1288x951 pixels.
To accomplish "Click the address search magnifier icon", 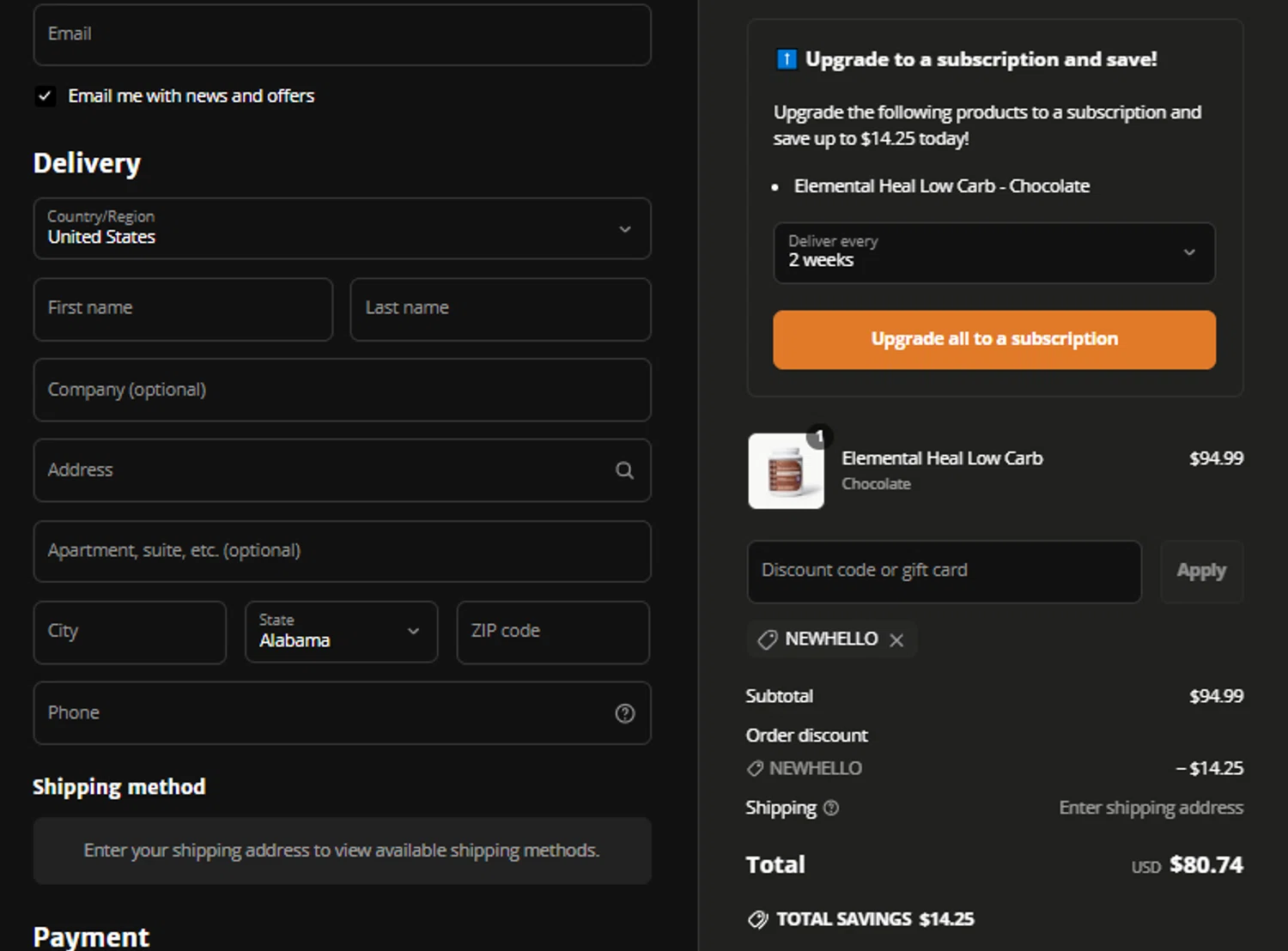I will click(625, 470).
